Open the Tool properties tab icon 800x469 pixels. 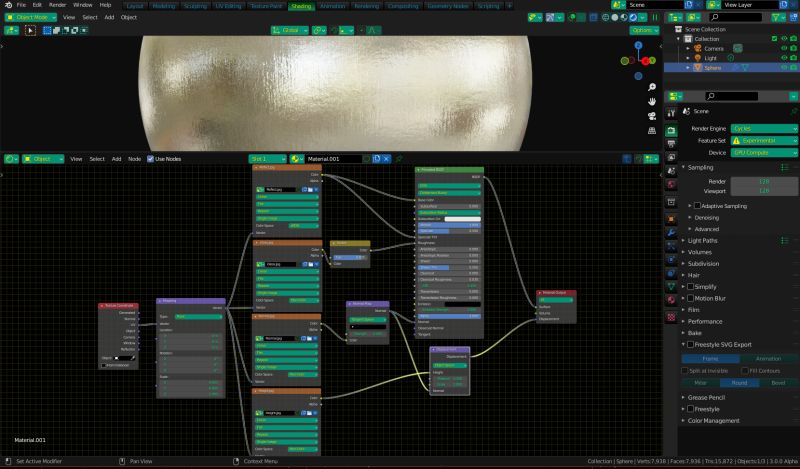(671, 113)
